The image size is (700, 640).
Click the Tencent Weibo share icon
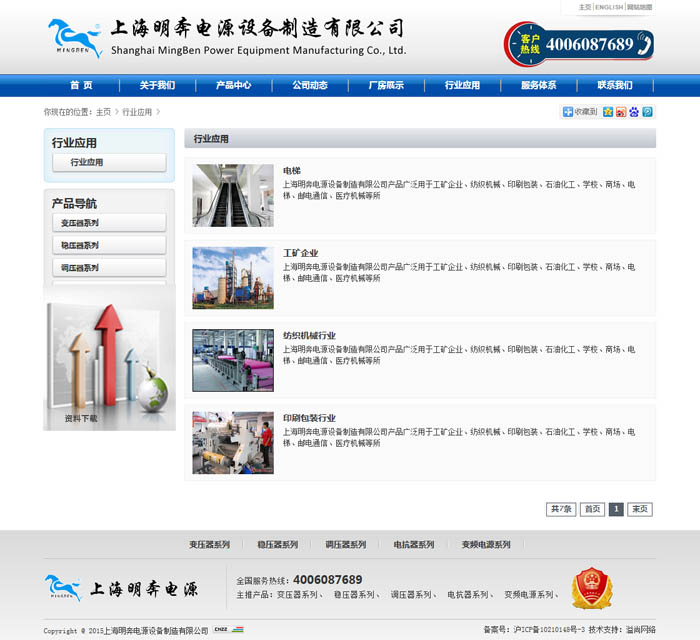(647, 112)
